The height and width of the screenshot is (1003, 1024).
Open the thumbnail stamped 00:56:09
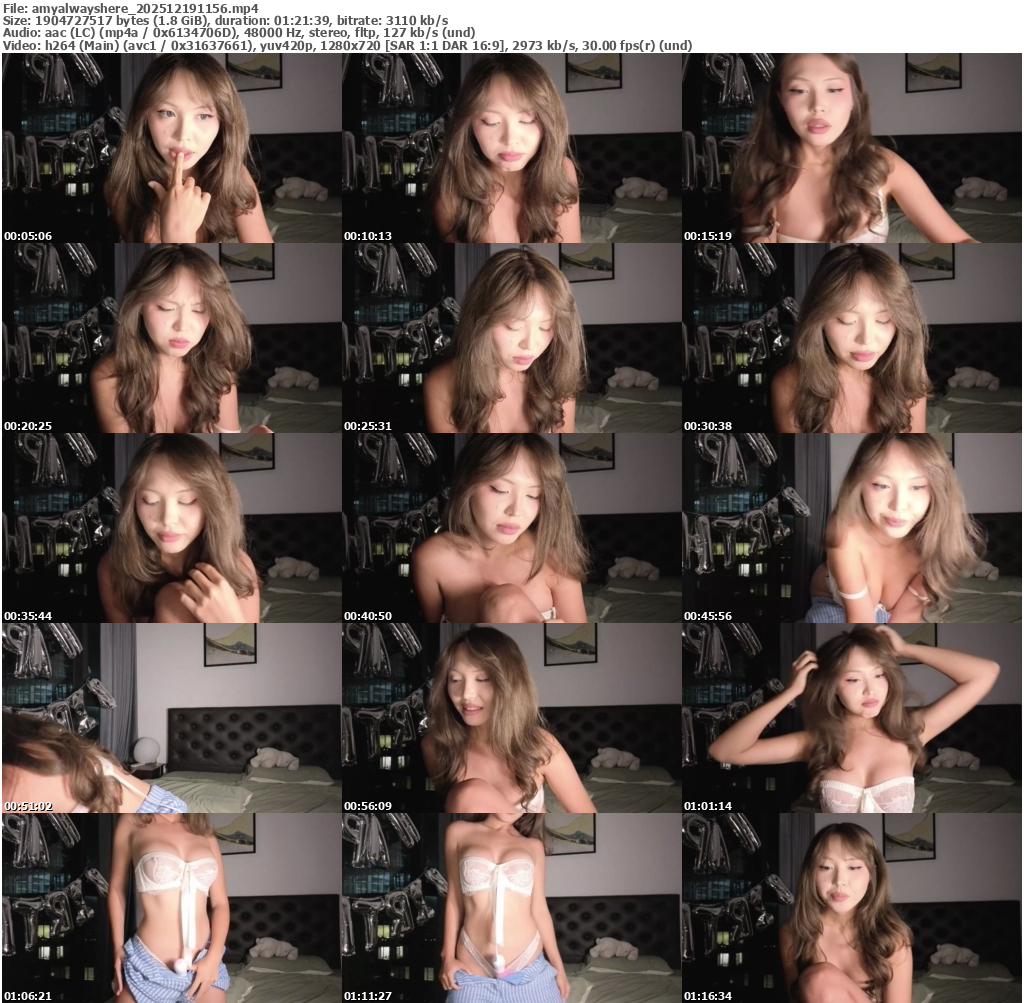511,718
